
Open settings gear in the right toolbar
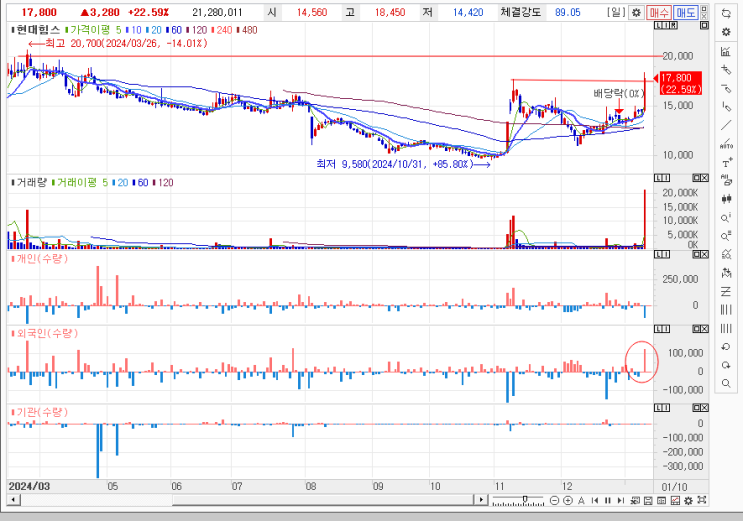point(726,32)
